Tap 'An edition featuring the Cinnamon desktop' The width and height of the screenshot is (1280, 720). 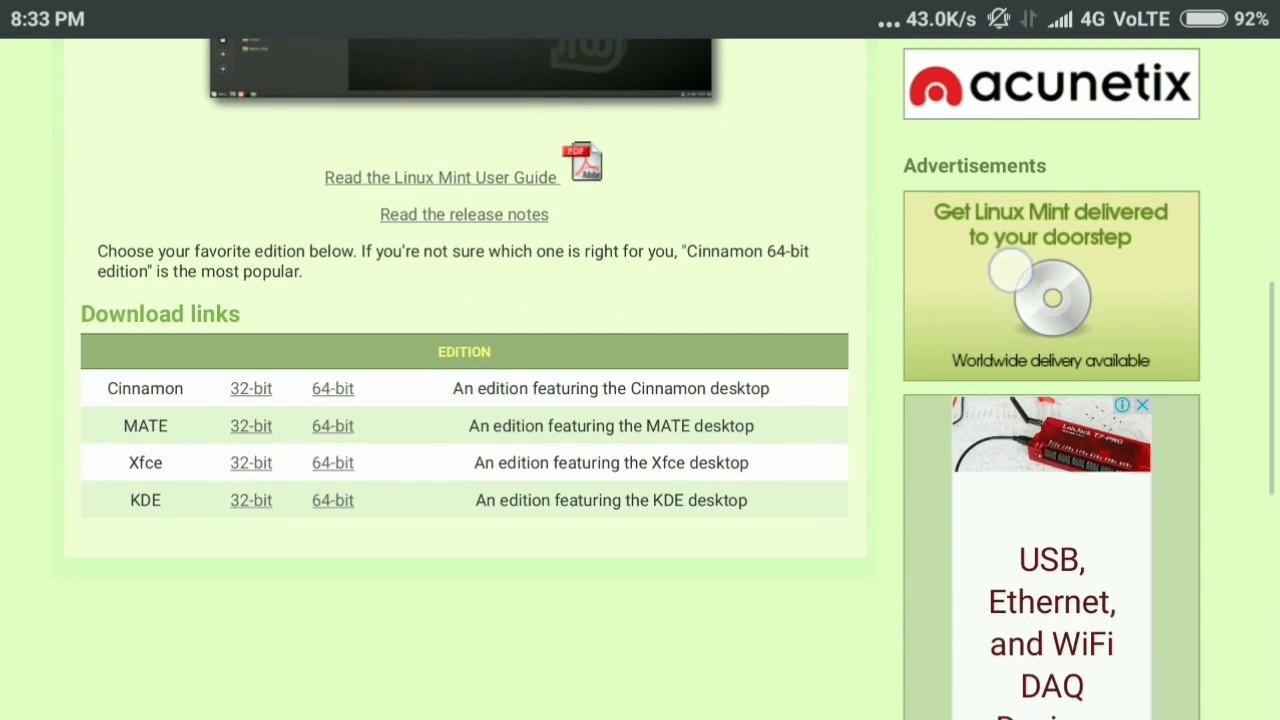(611, 388)
